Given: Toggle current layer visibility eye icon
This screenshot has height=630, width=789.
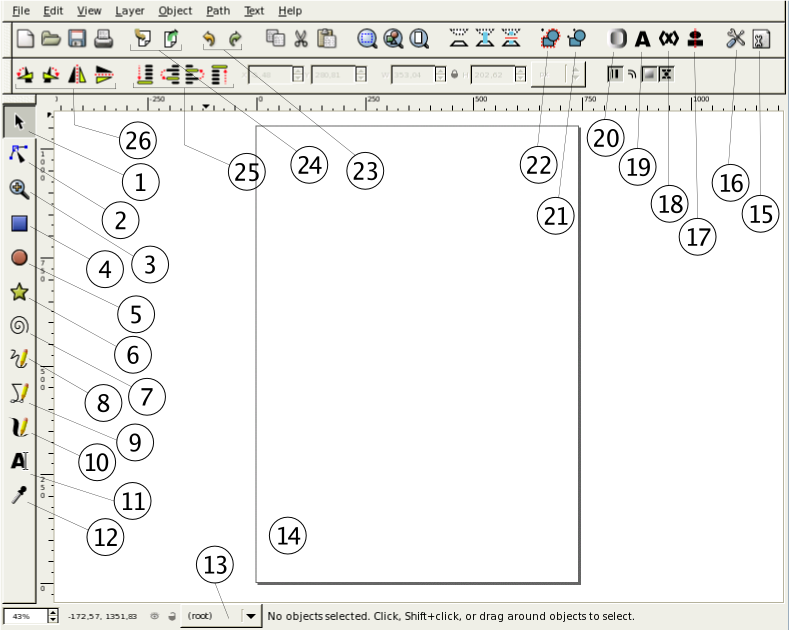Looking at the screenshot, I should pyautogui.click(x=155, y=616).
